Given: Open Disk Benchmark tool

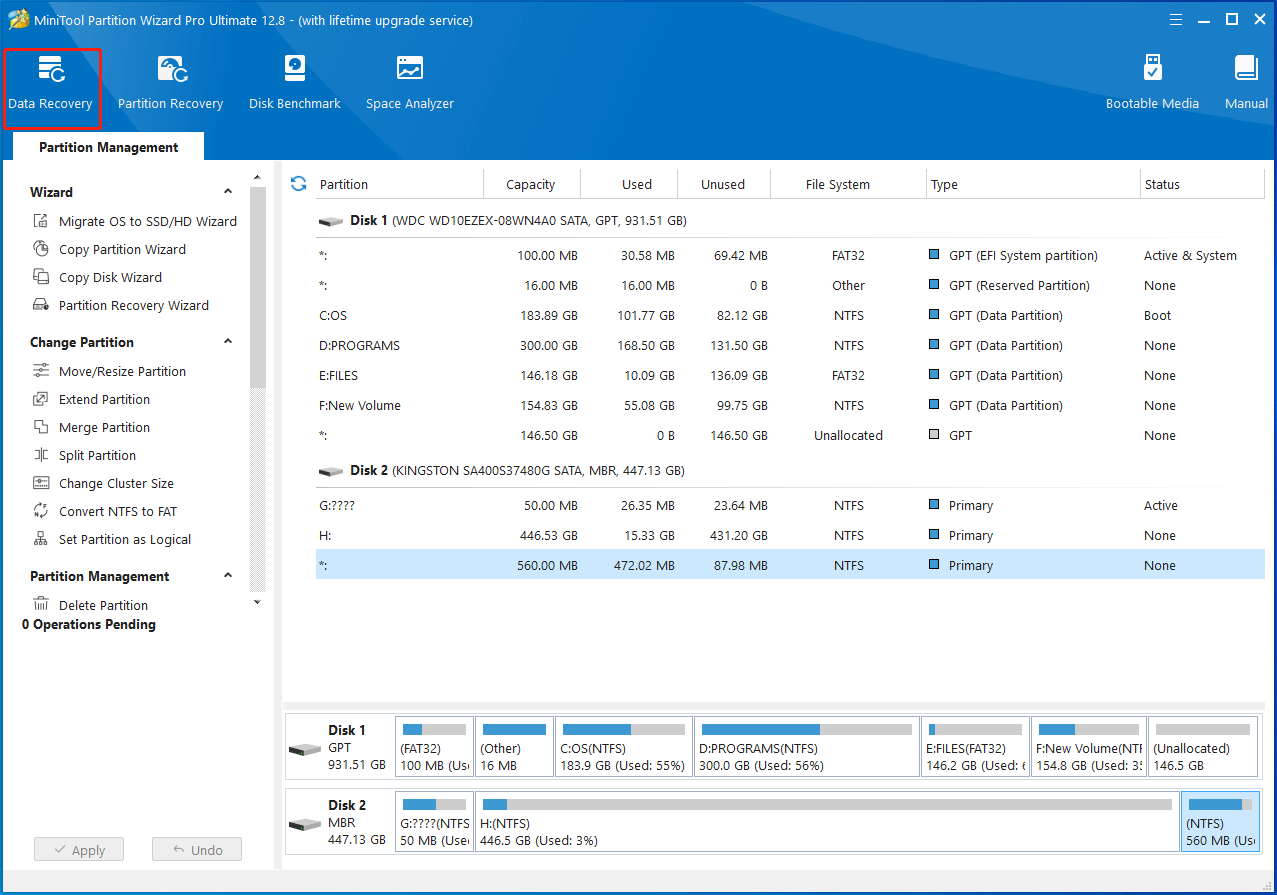Looking at the screenshot, I should [295, 84].
